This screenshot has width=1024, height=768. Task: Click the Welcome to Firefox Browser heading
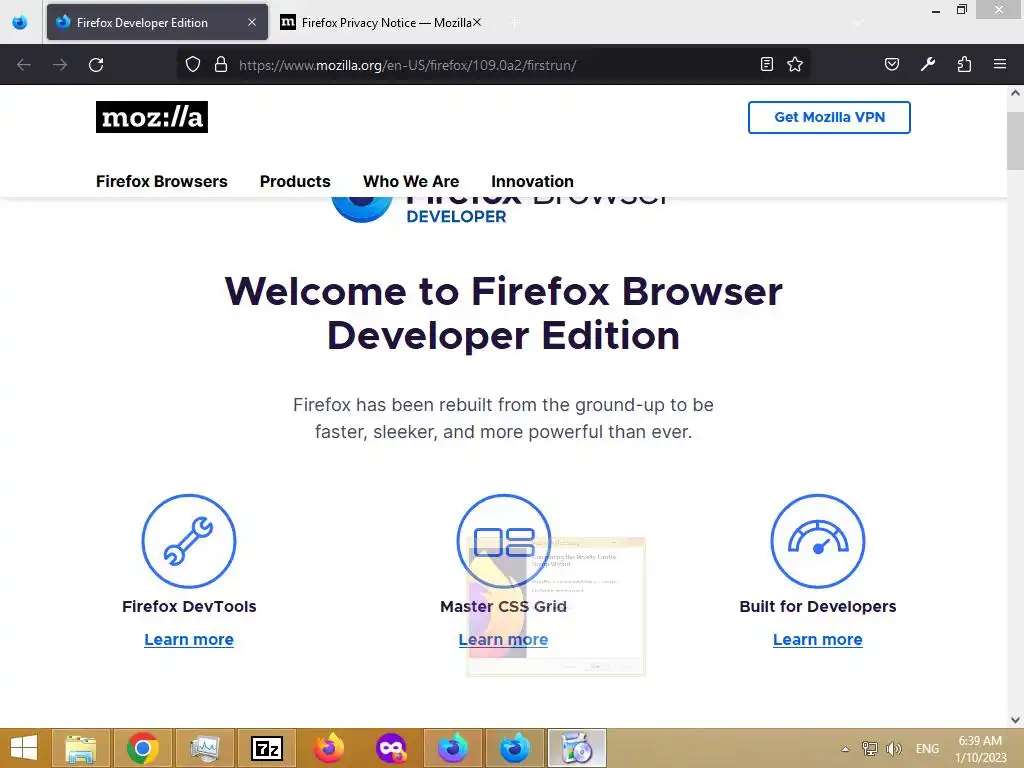(504, 313)
